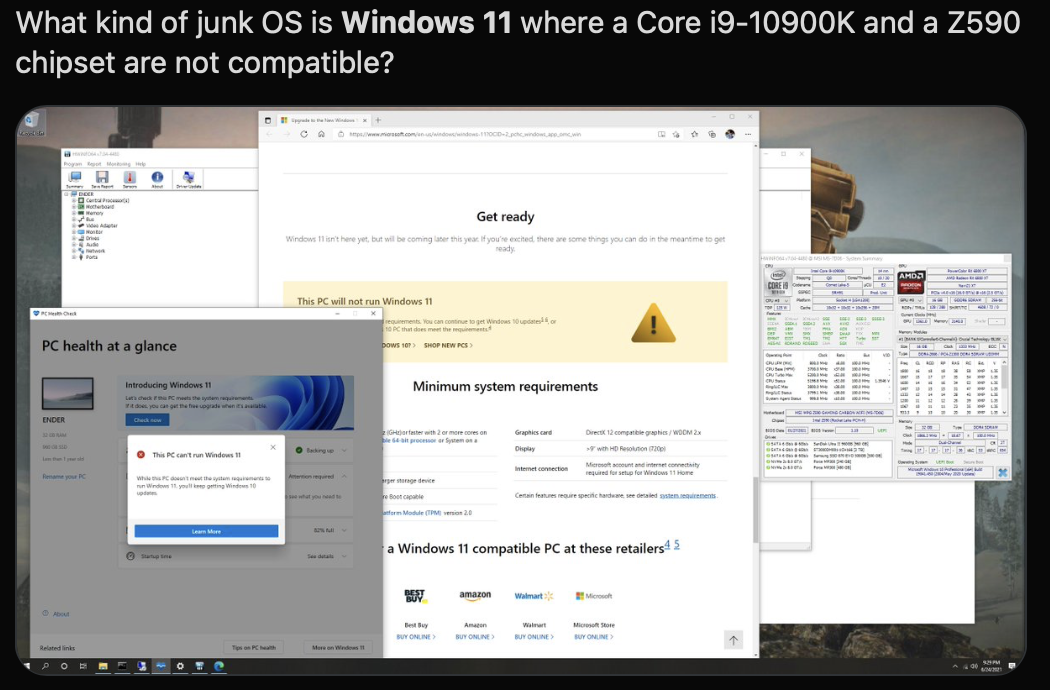Collapse the Attention required section

[x=344, y=476]
